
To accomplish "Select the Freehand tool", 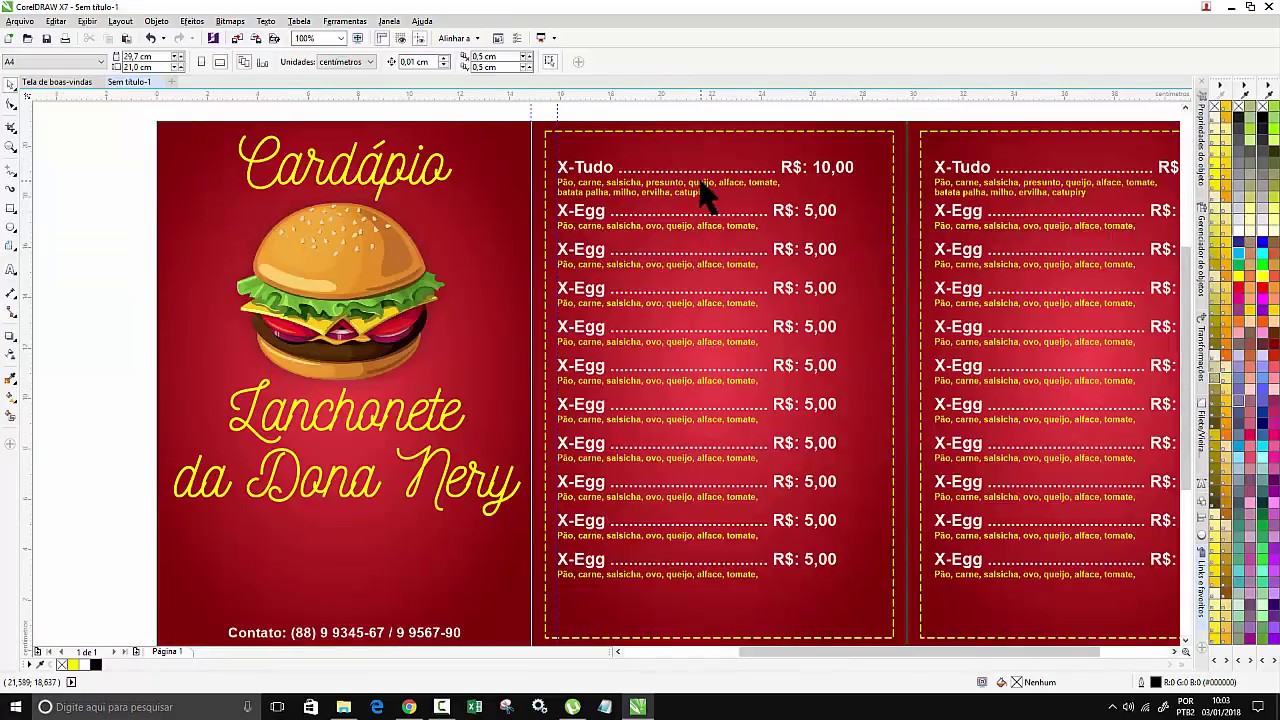I will (11, 169).
